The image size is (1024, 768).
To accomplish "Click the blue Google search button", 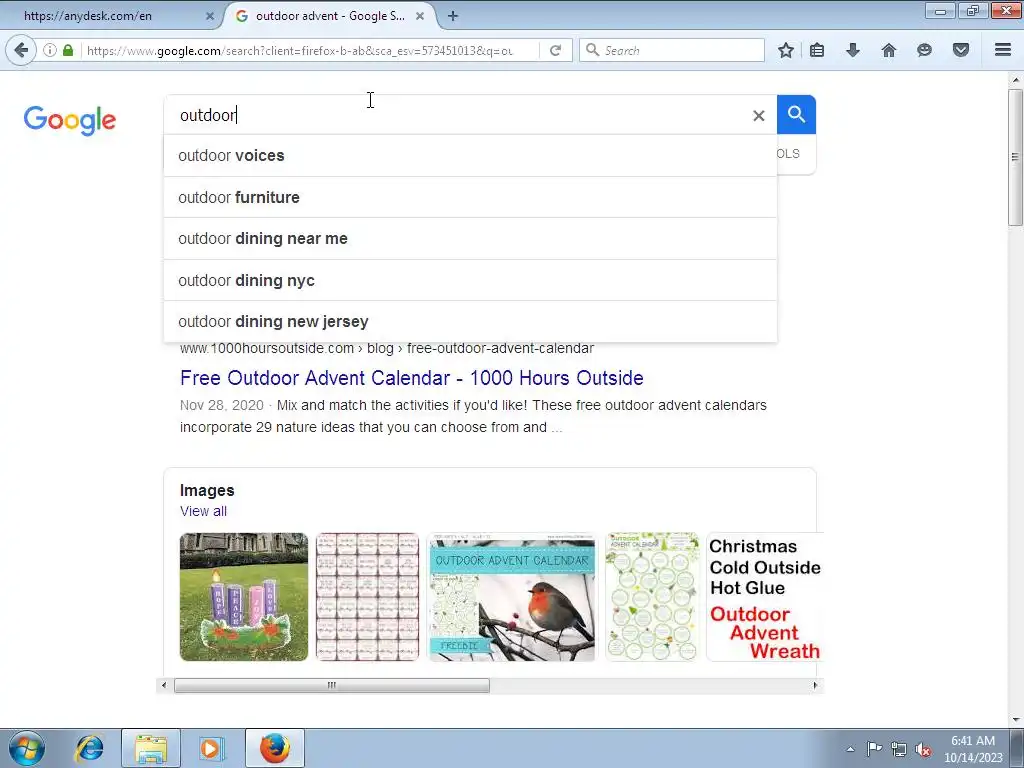I will [x=796, y=114].
